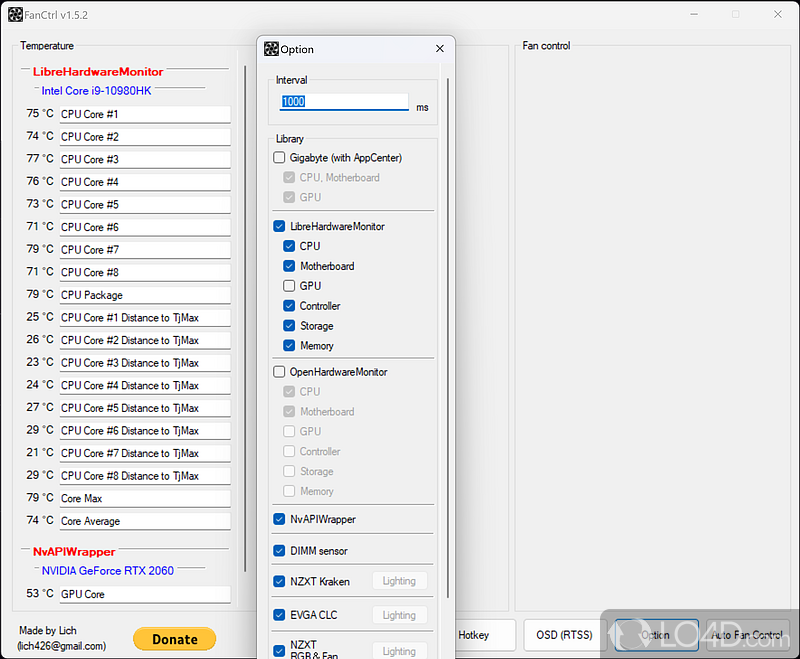This screenshot has height=659, width=800.
Task: Click the Donate button
Action: pos(174,639)
